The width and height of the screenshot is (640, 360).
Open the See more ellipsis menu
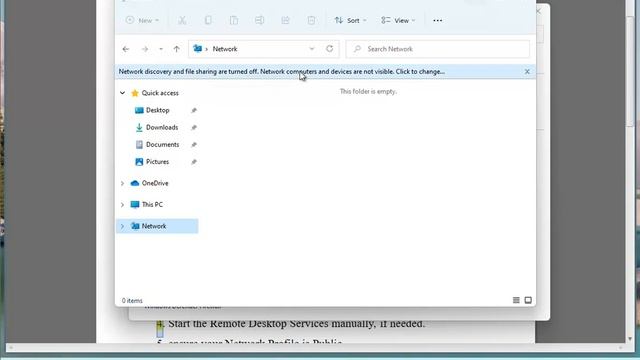coord(438,20)
